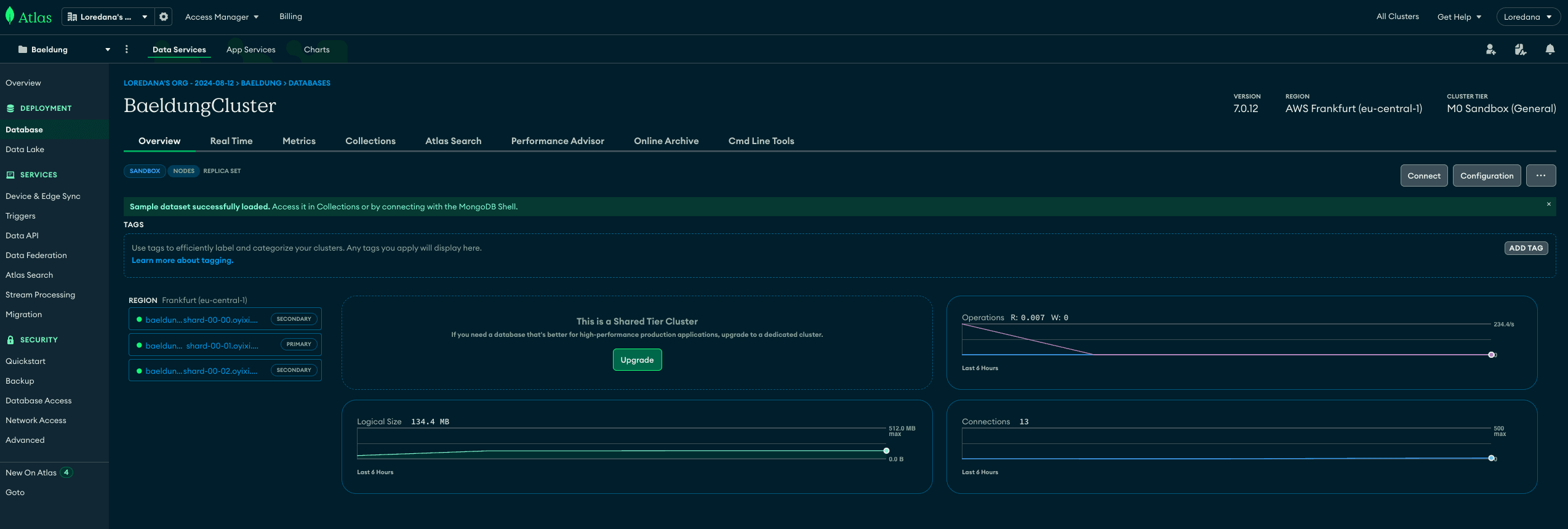This screenshot has width=1568, height=529.
Task: Click the New On Atlas badge 4
Action: pyautogui.click(x=66, y=472)
